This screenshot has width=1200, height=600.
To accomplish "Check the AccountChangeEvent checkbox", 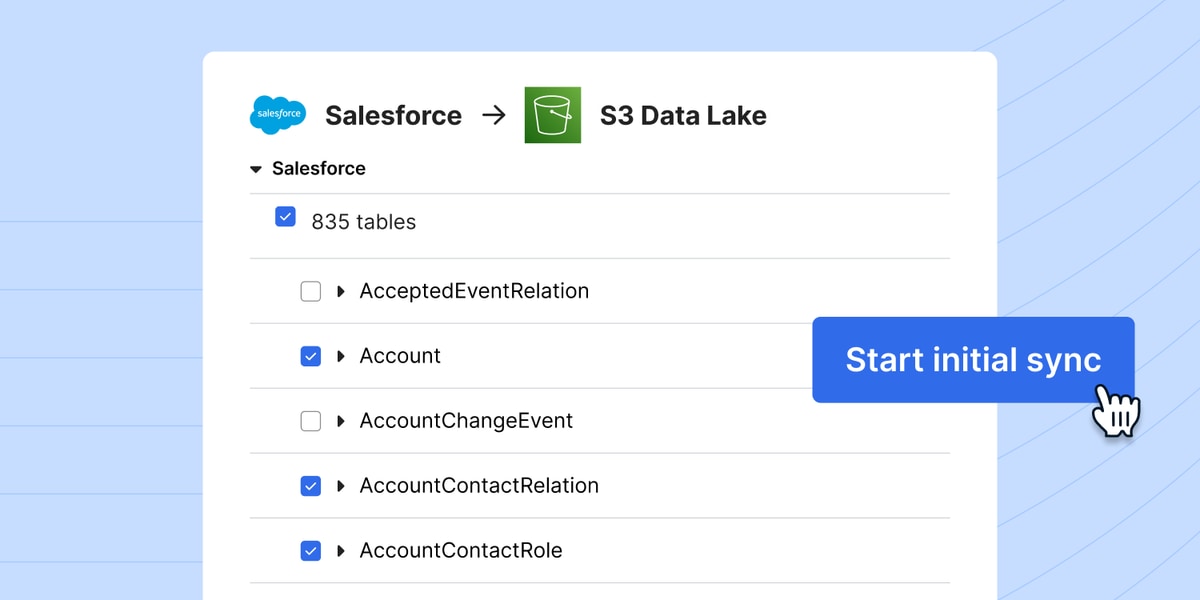I will 311,421.
